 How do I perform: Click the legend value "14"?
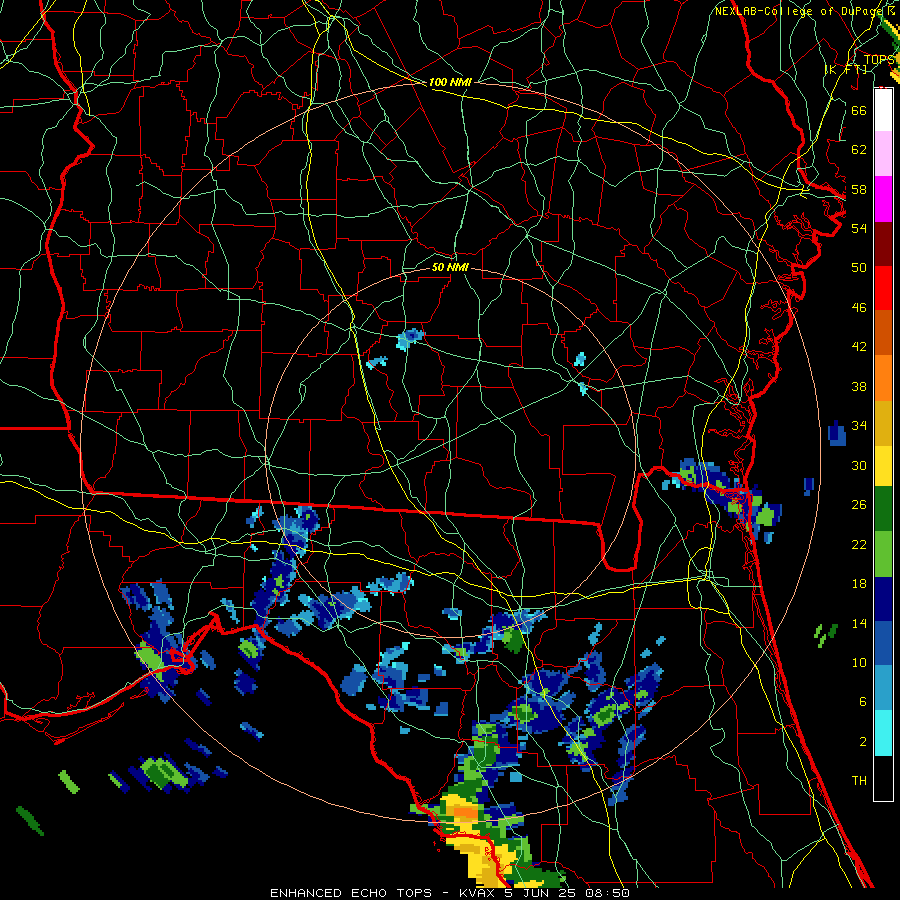pos(859,623)
